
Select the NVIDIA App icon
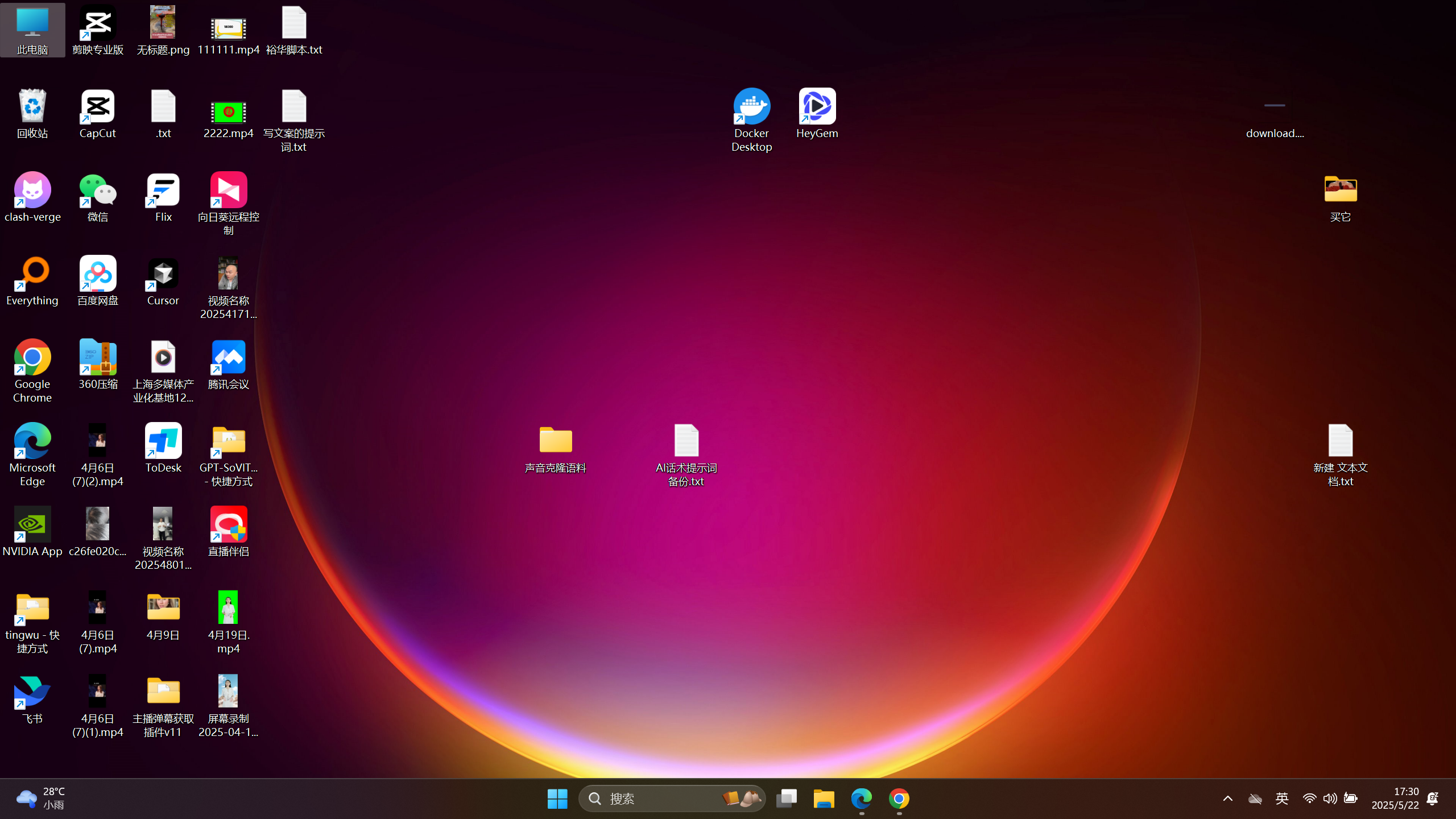click(32, 526)
